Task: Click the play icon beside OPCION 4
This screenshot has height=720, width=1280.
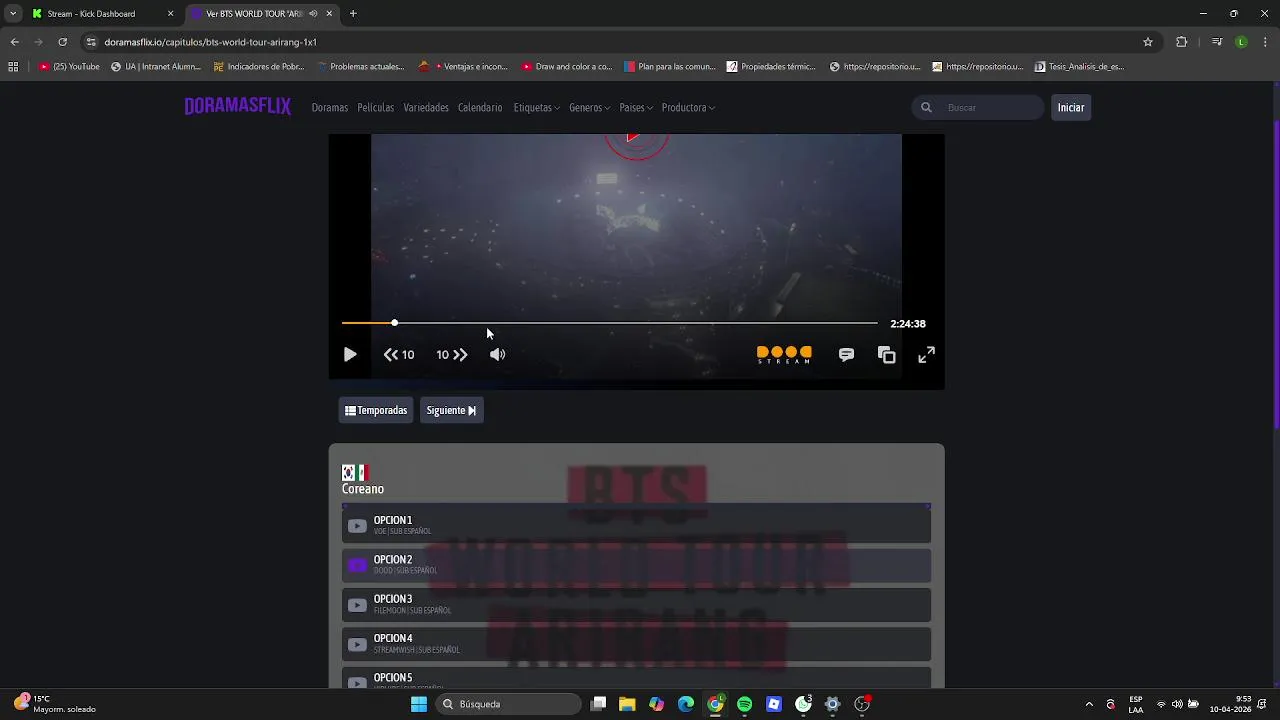Action: pos(357,644)
